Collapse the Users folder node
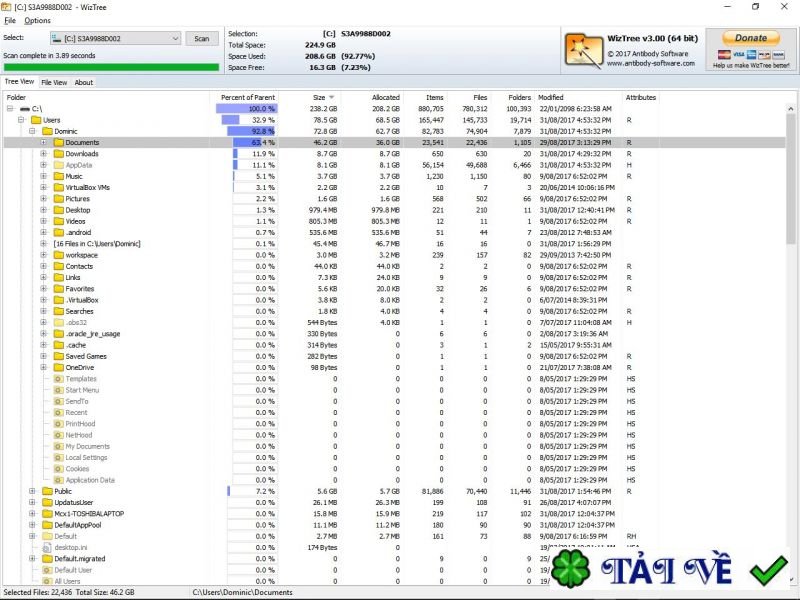The image size is (800, 600). coord(21,120)
